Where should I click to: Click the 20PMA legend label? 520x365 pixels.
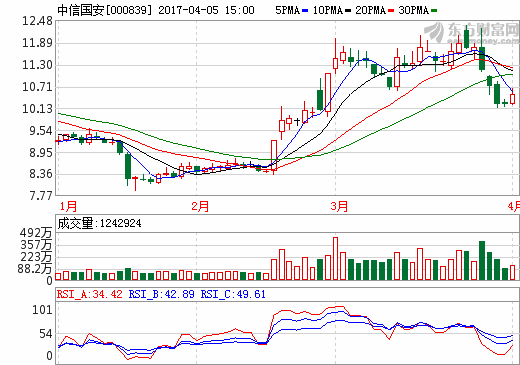point(370,10)
